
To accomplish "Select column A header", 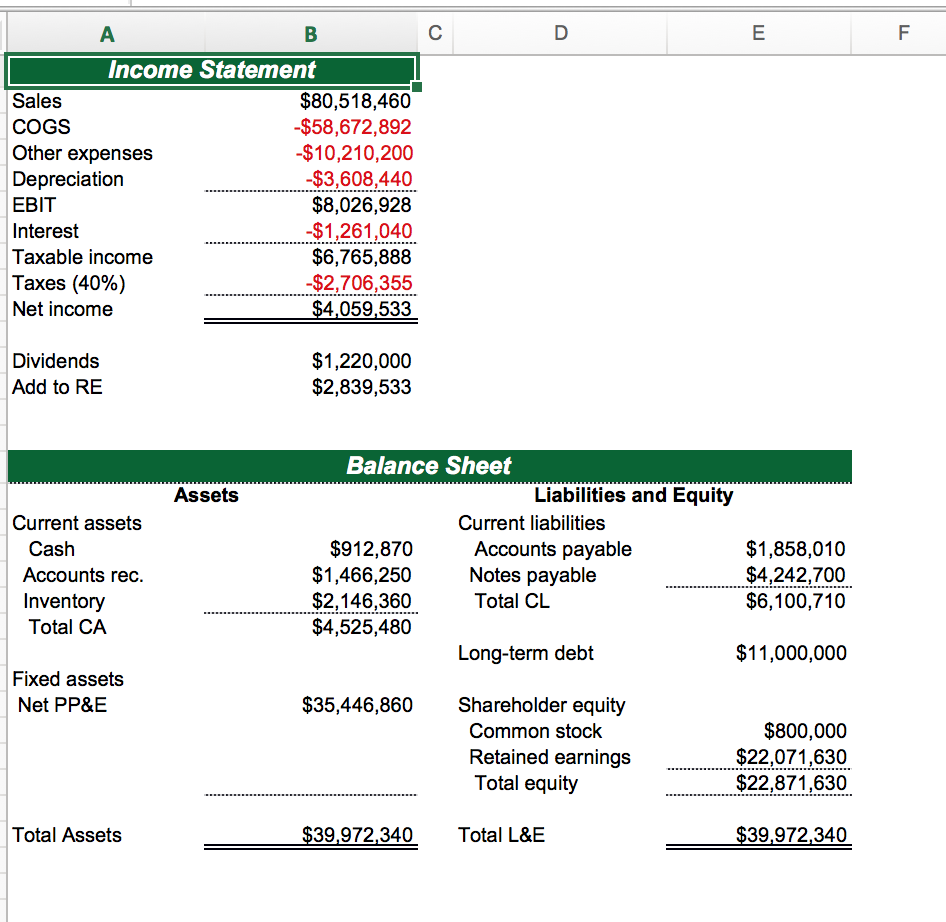I will pos(107,33).
